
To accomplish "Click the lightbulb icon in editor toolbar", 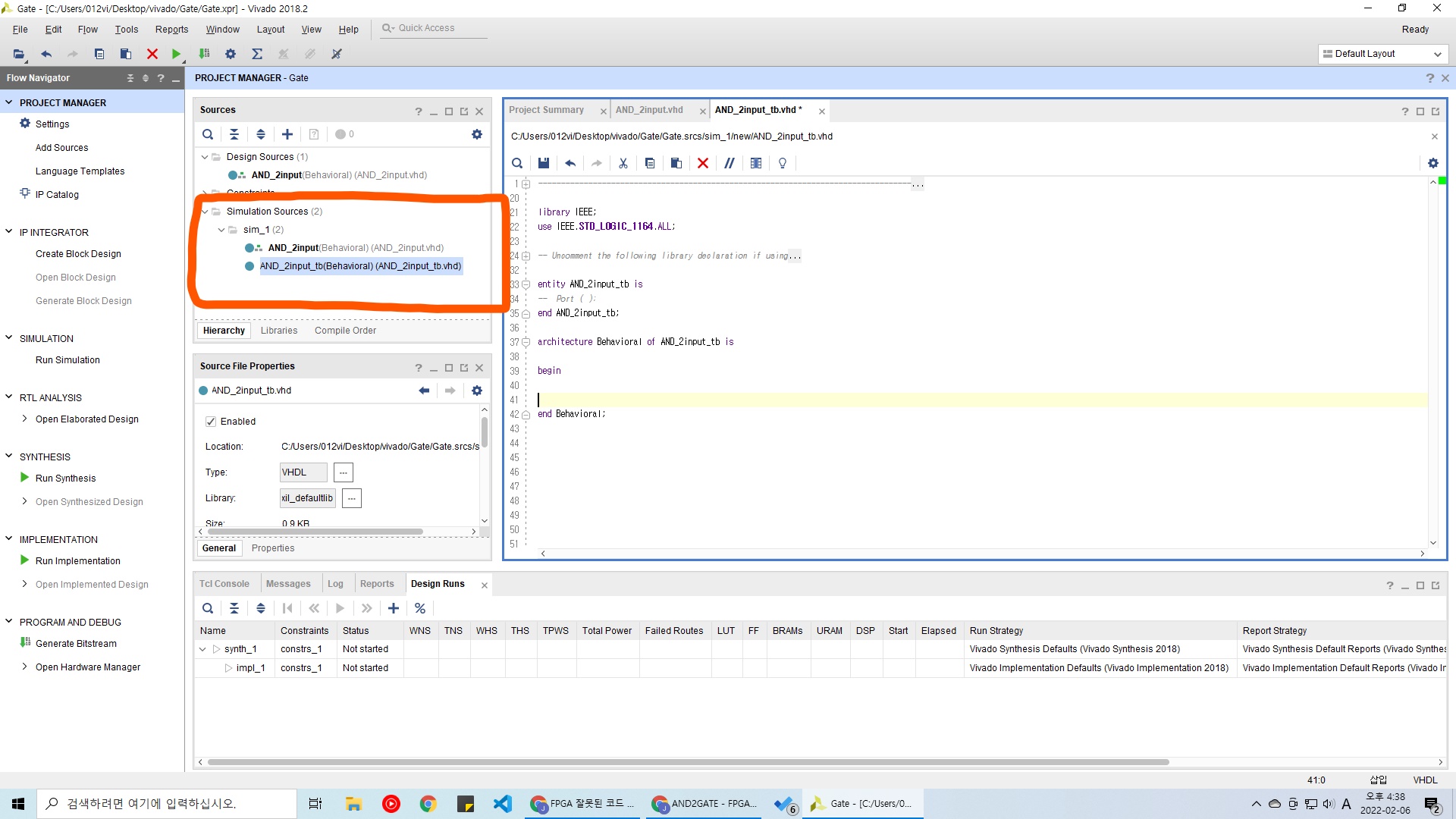I will (x=783, y=163).
